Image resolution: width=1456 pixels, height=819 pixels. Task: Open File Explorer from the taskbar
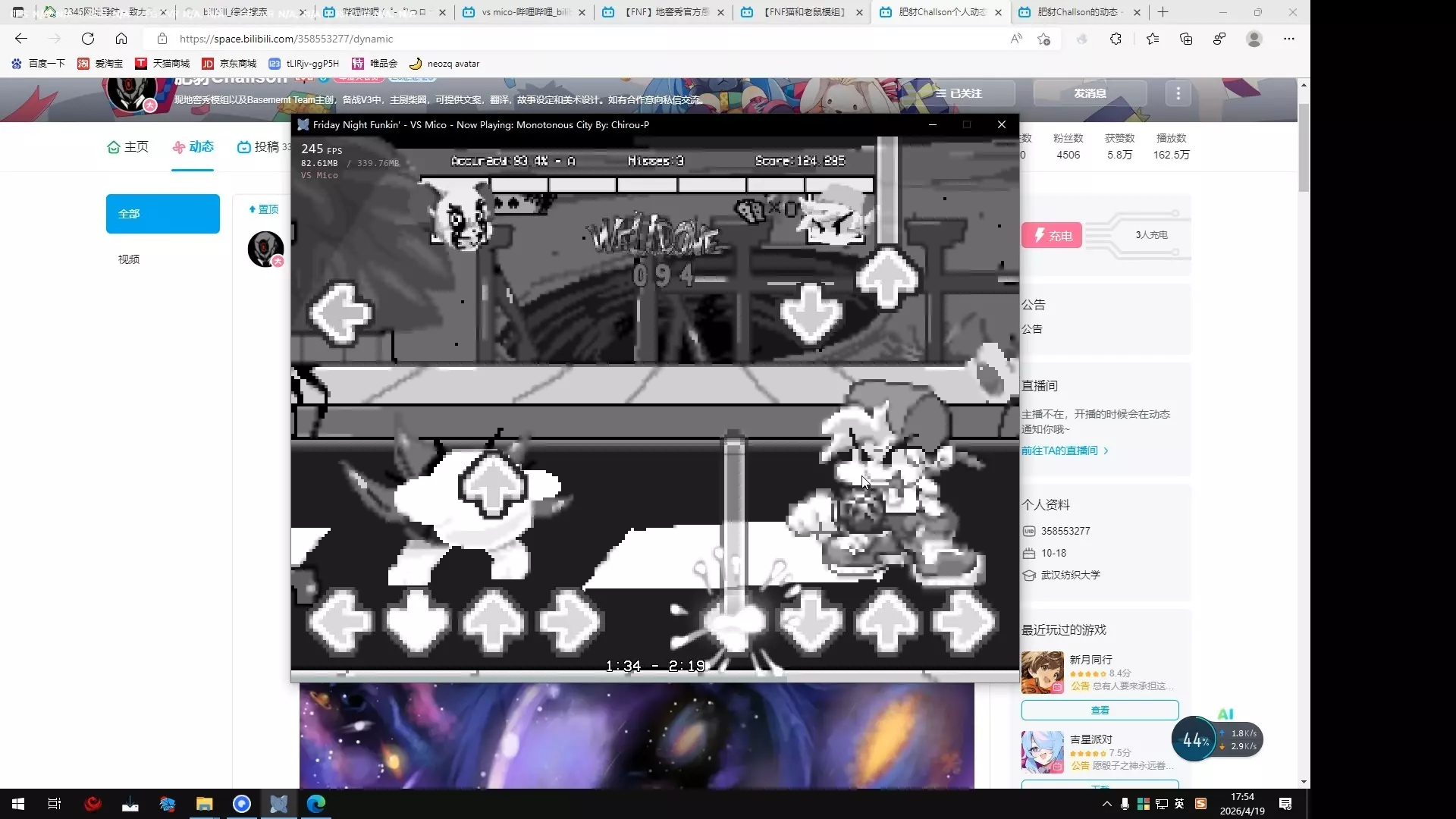click(x=205, y=804)
